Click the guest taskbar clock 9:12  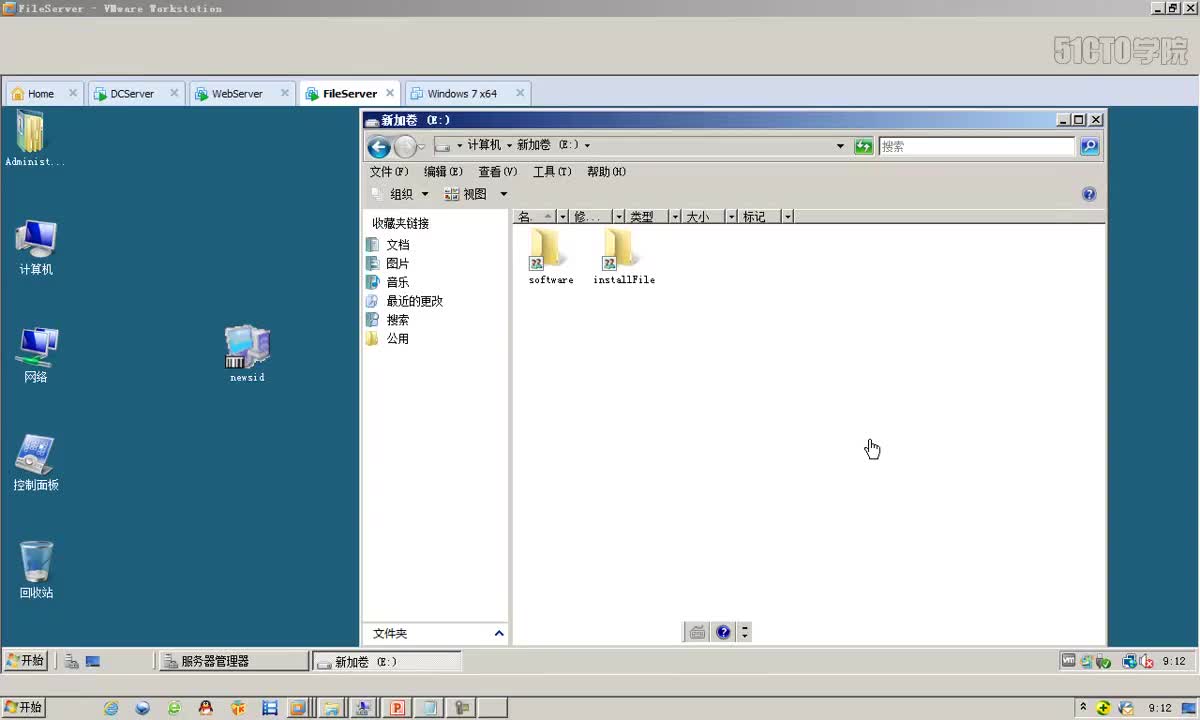click(x=1173, y=661)
